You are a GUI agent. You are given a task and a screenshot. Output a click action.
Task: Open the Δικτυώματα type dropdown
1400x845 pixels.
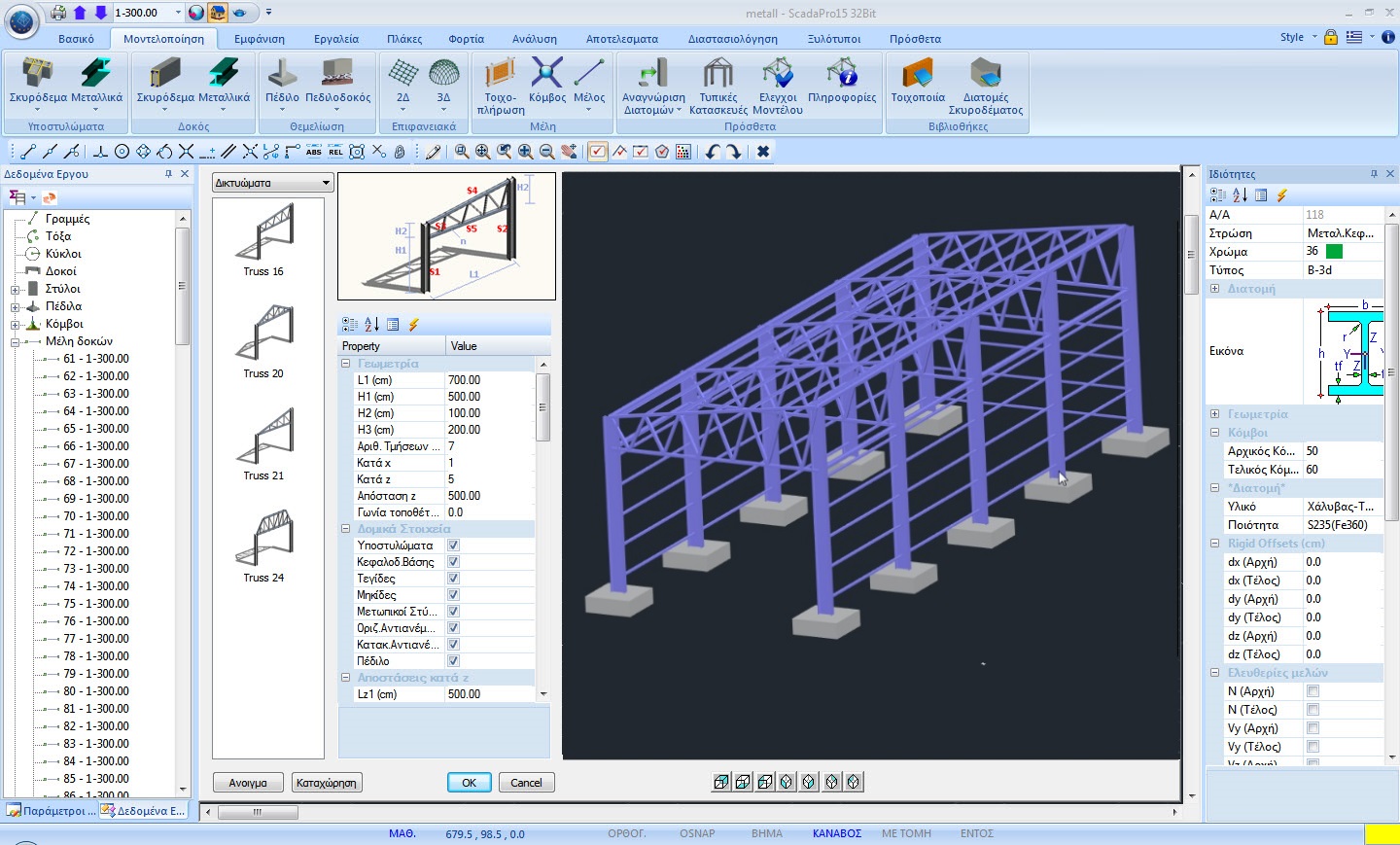pos(273,183)
